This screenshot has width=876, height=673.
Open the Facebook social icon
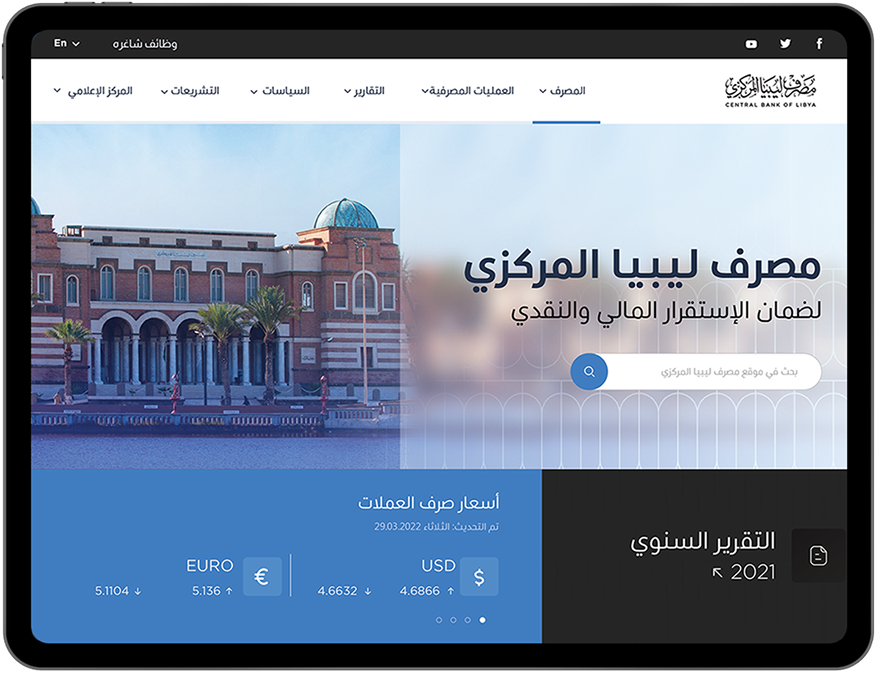point(819,44)
